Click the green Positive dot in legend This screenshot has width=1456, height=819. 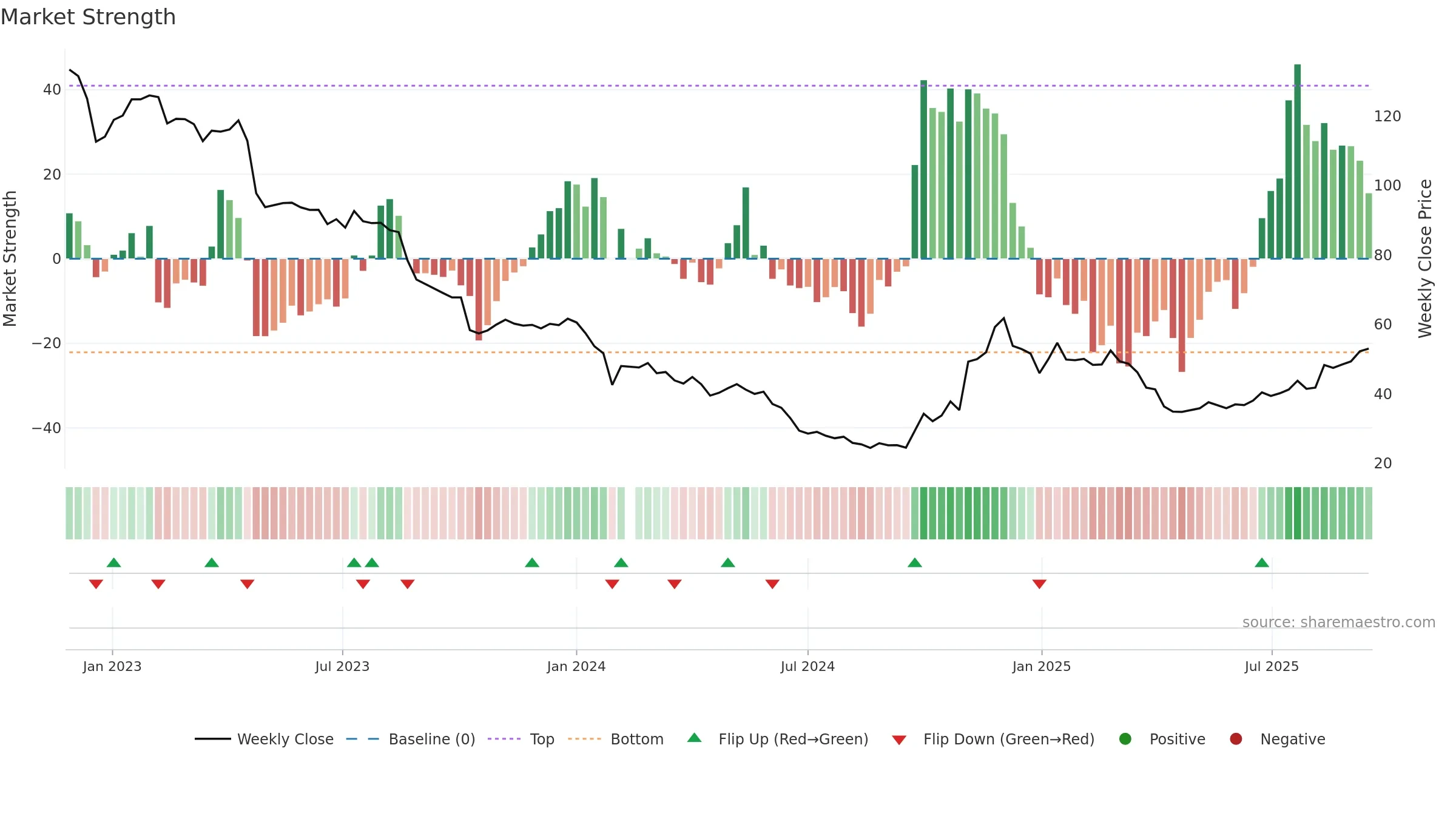[x=1125, y=739]
